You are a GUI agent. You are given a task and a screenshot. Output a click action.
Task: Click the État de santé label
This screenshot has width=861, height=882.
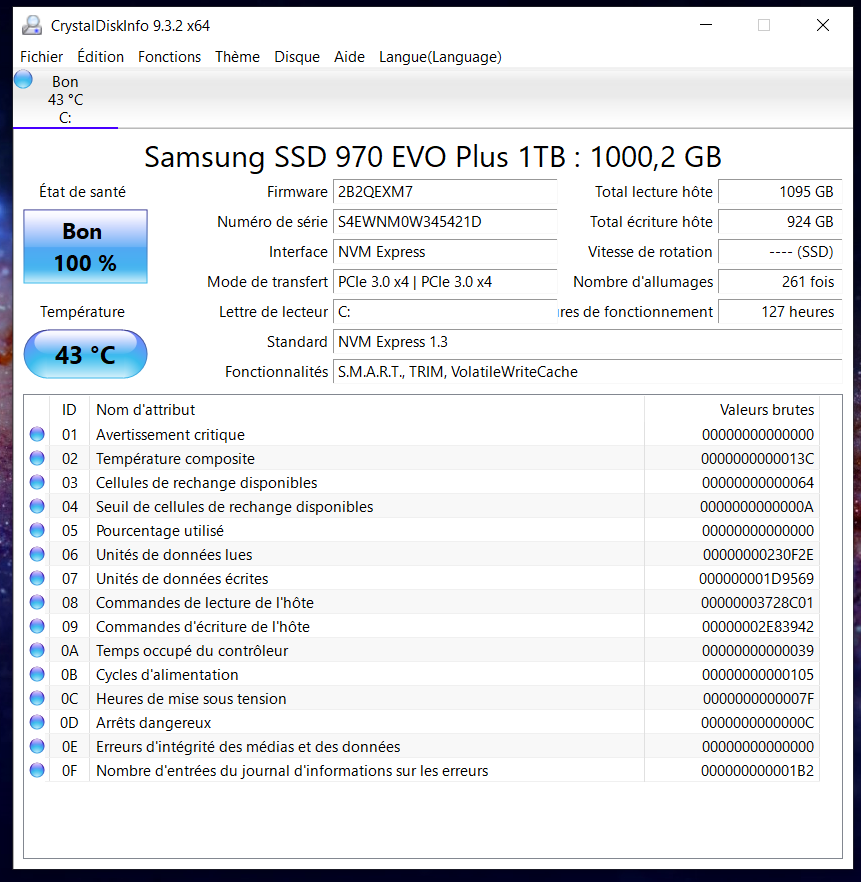pyautogui.click(x=82, y=192)
